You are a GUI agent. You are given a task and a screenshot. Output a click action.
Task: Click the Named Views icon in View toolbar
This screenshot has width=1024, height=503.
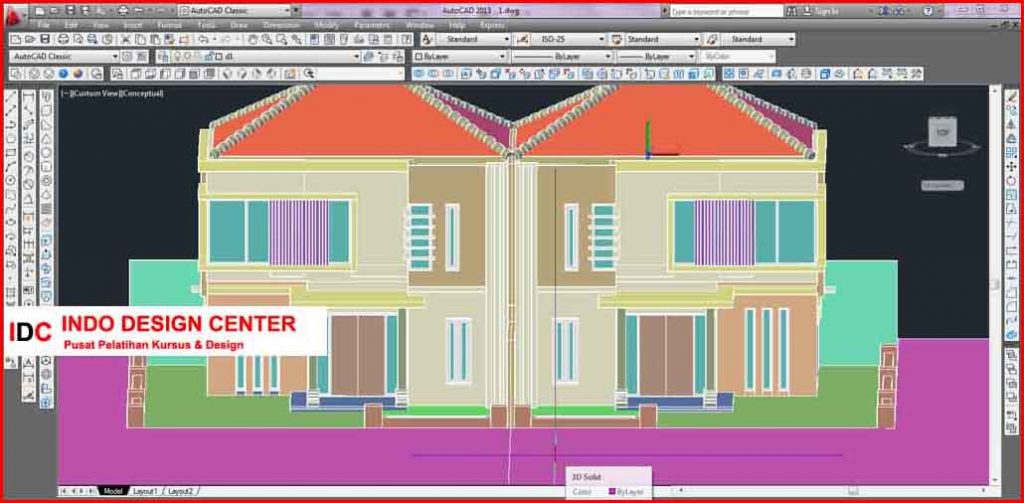tap(117, 74)
